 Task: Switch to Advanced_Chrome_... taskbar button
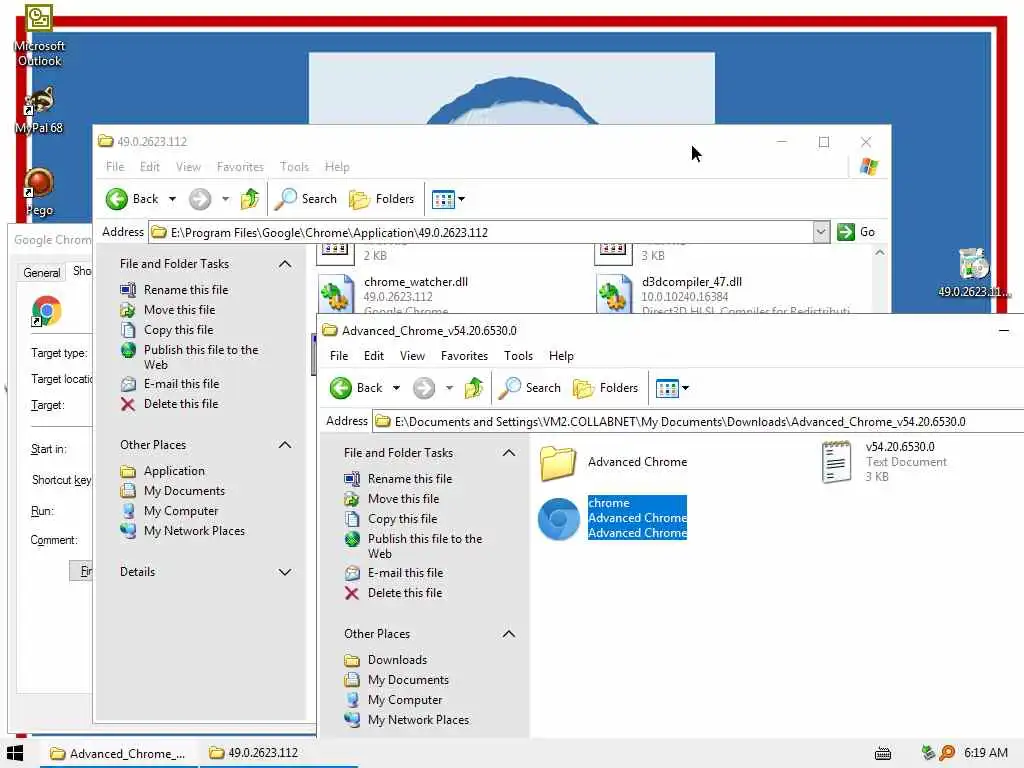point(118,754)
